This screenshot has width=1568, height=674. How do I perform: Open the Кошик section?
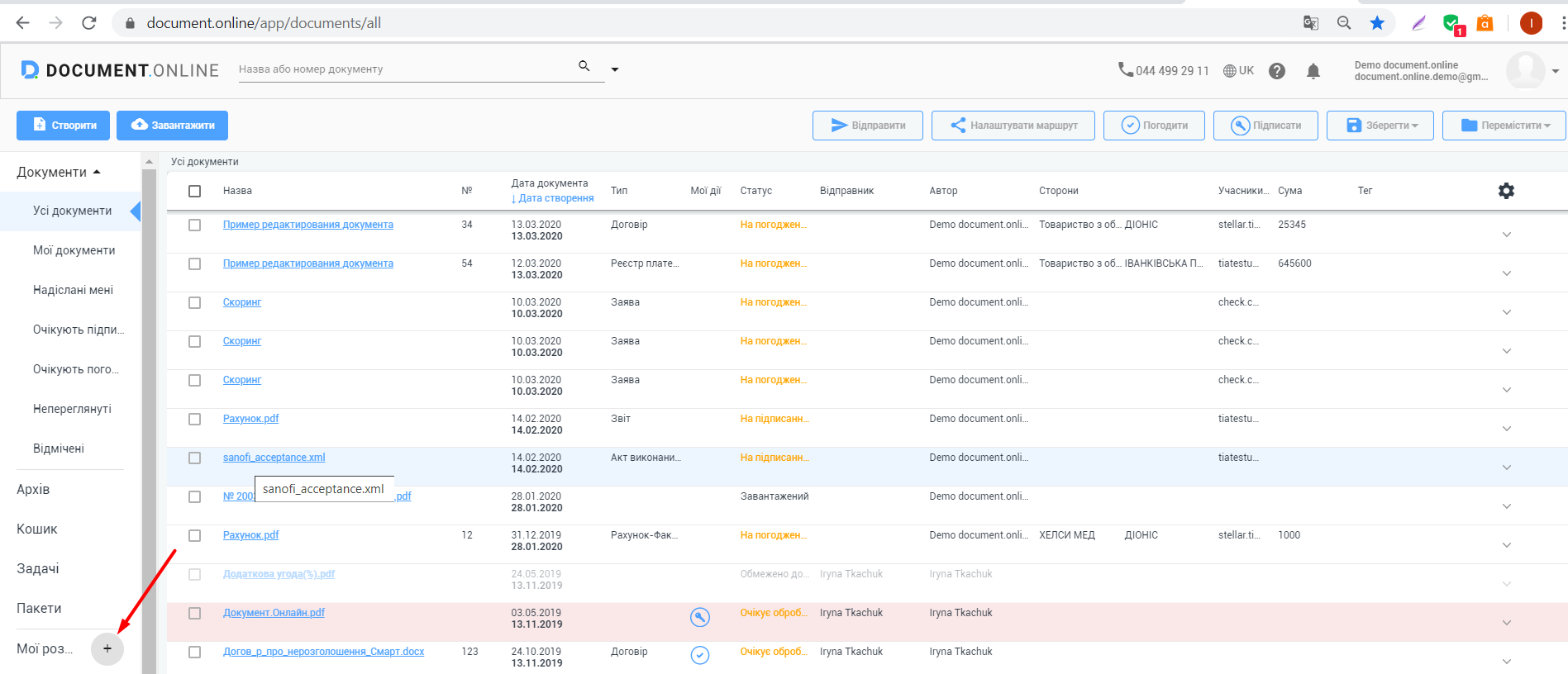[x=37, y=529]
